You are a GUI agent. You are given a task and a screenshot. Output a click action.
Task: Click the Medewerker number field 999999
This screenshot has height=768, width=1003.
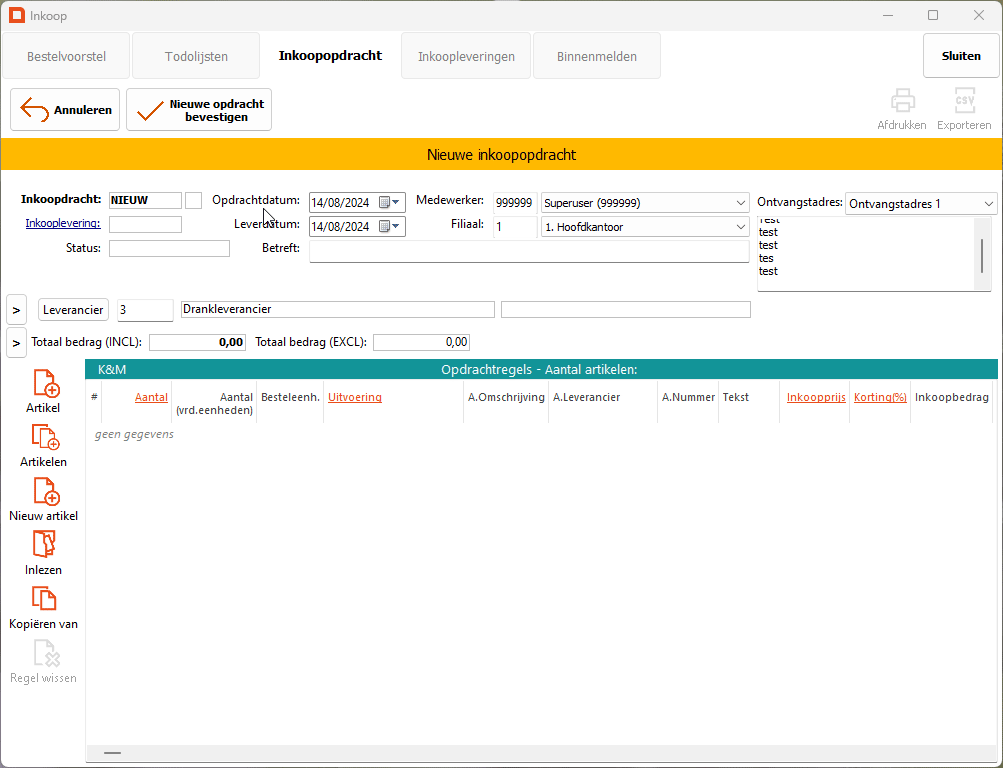pos(515,203)
